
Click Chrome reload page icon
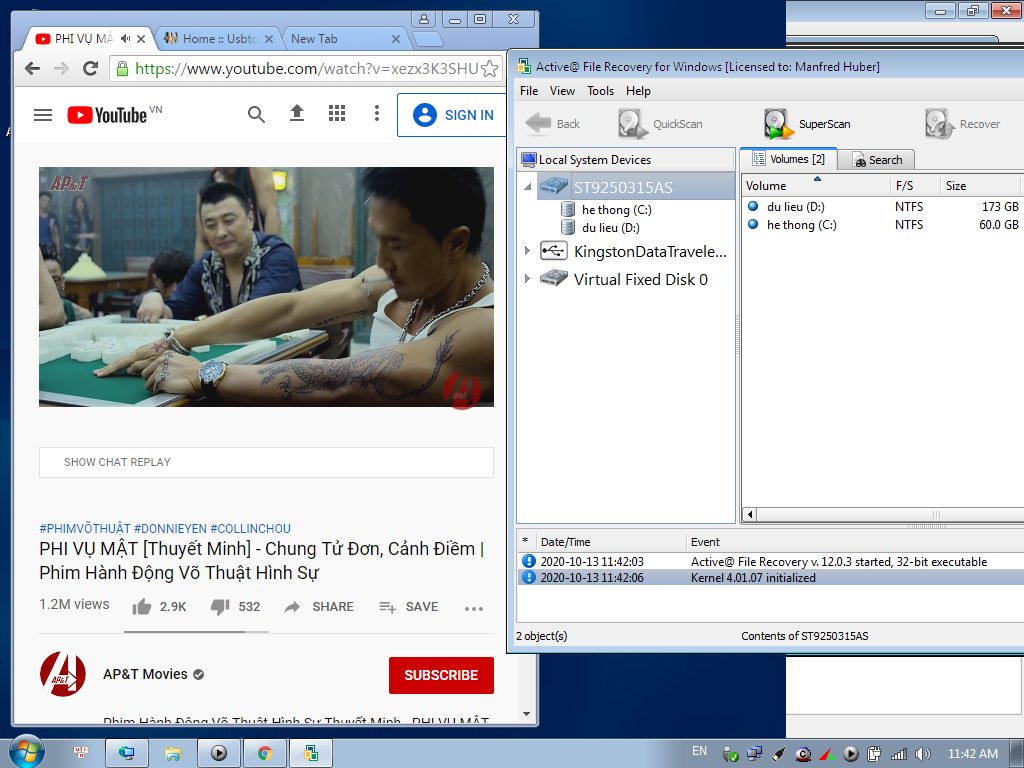pos(91,69)
